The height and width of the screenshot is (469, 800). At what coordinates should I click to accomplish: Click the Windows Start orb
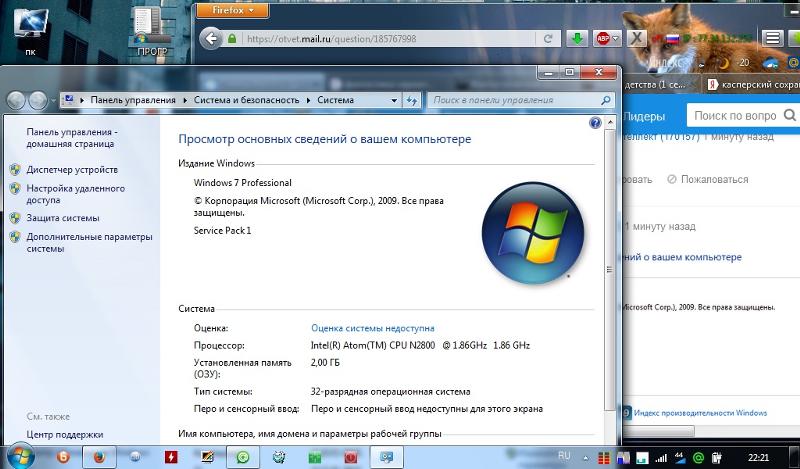19,456
